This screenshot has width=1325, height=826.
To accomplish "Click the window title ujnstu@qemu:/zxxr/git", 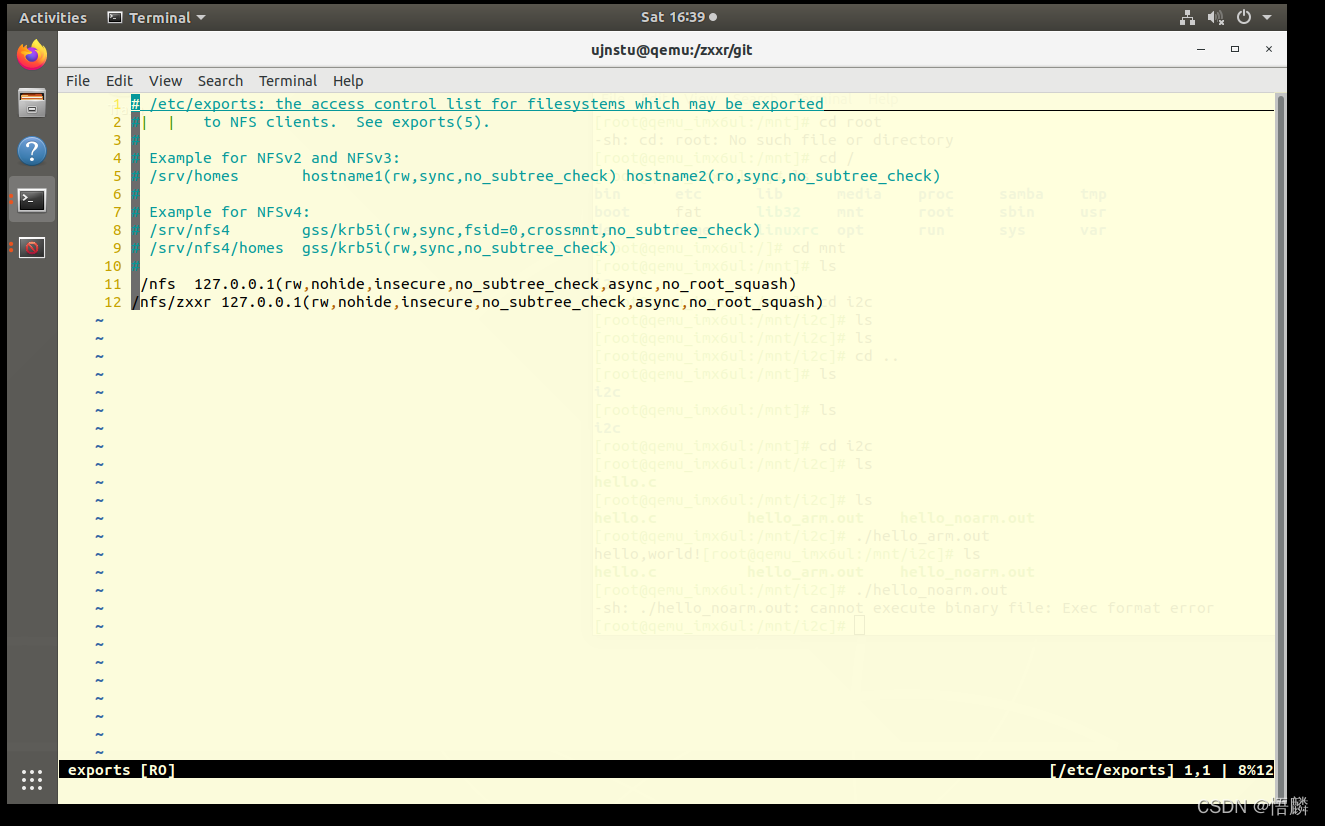I will (671, 50).
